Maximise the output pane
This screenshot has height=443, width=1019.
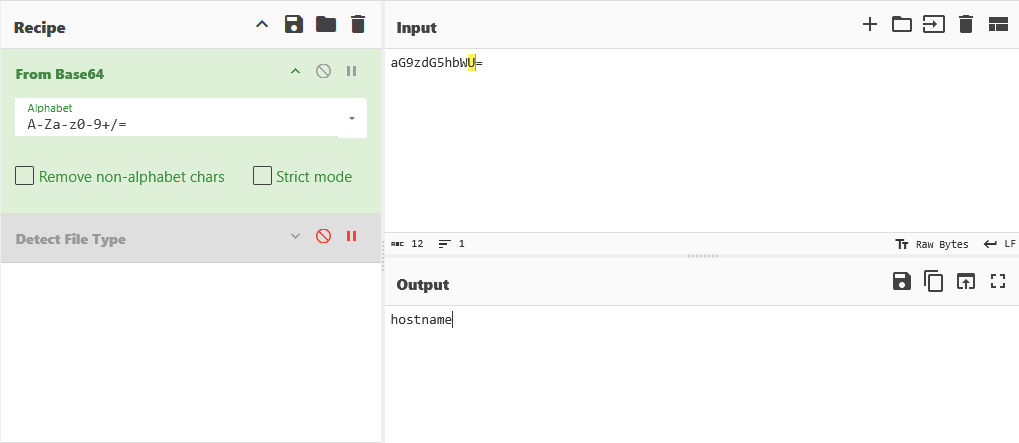[x=997, y=282]
